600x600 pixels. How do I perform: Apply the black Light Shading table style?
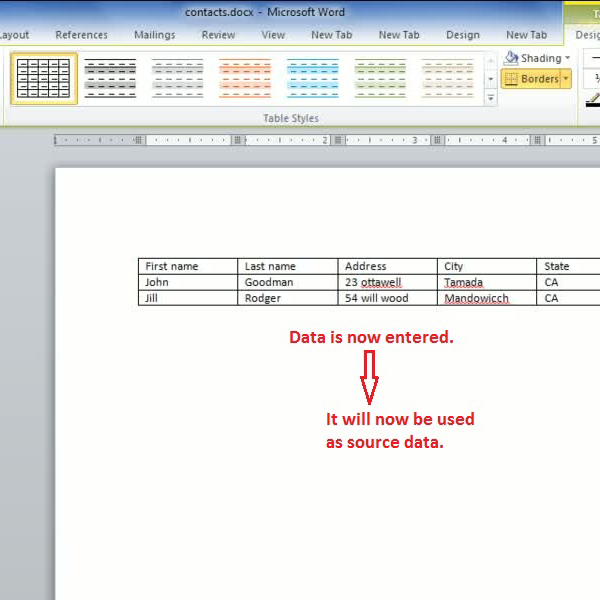click(110, 79)
